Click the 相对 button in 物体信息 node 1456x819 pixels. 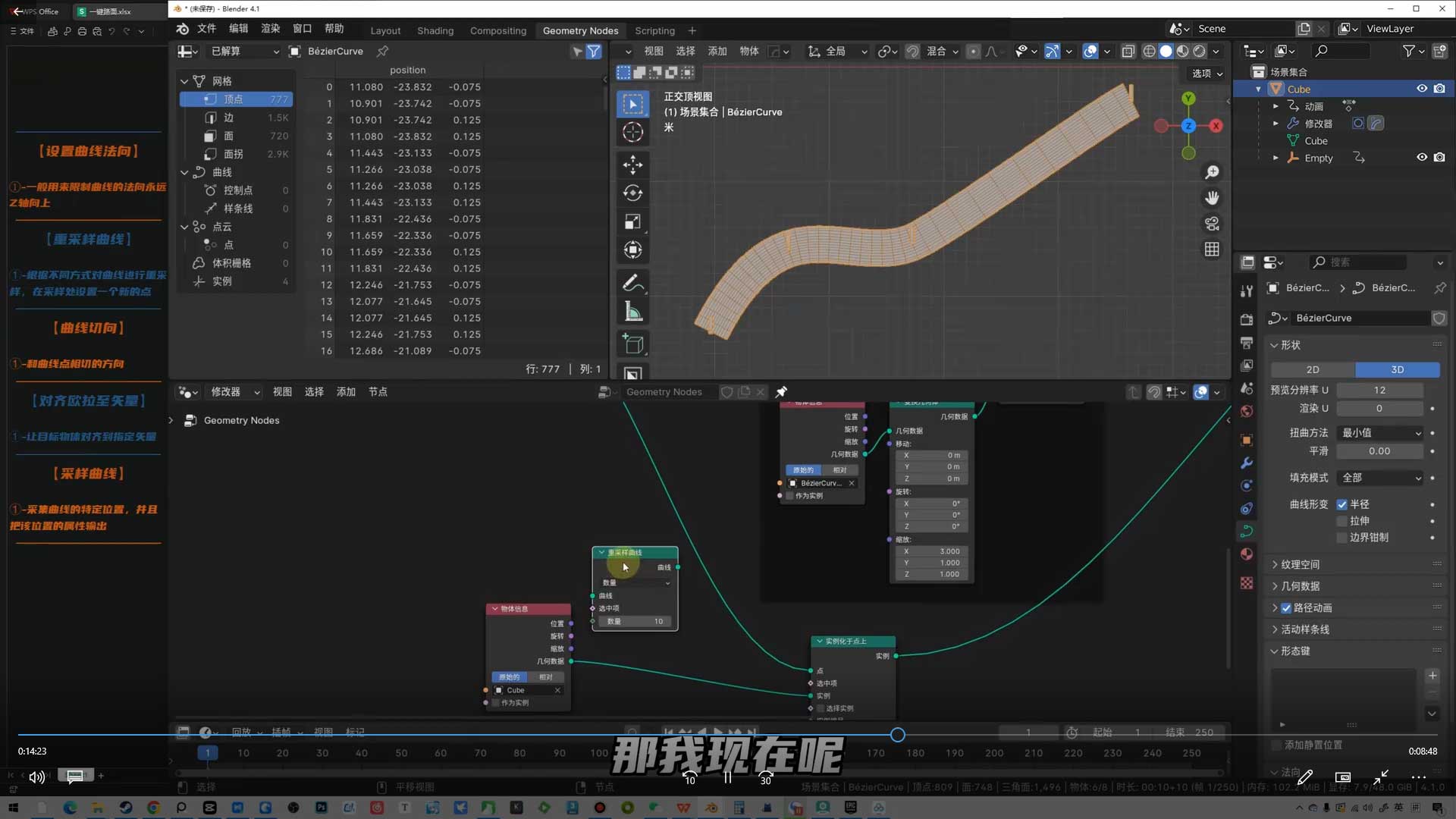click(x=545, y=677)
